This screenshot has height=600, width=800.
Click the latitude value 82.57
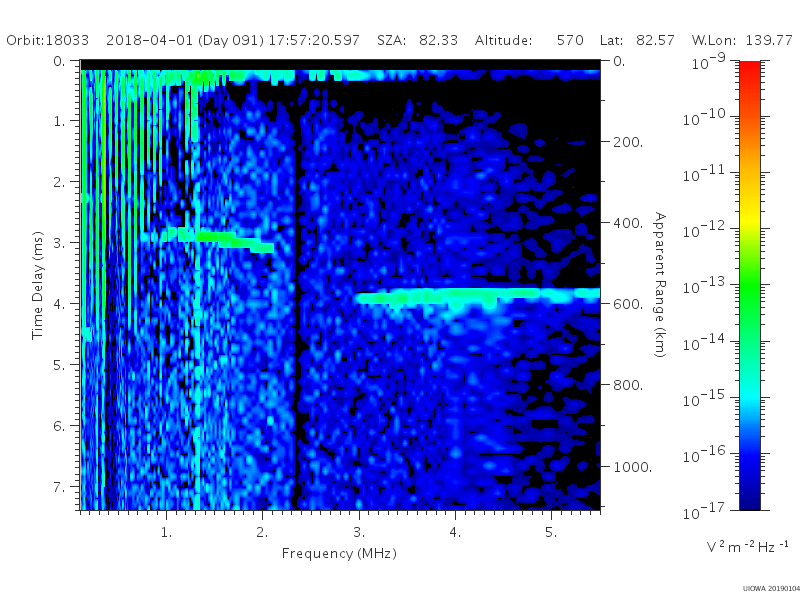point(655,40)
